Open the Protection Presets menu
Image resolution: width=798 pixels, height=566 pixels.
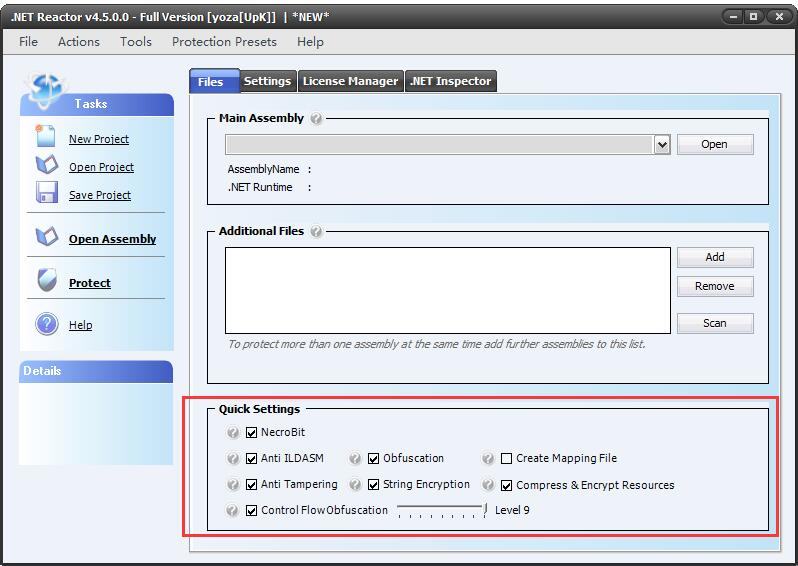point(224,42)
